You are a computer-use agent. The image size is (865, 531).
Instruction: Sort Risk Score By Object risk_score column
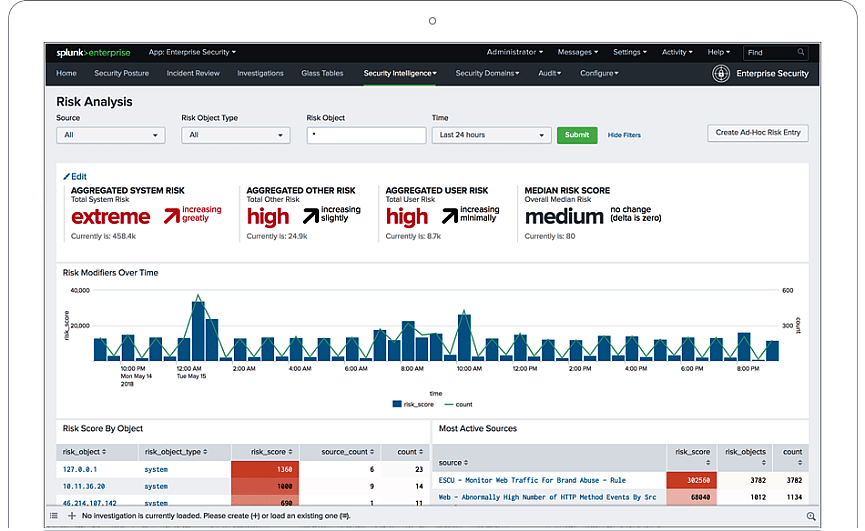(x=271, y=452)
